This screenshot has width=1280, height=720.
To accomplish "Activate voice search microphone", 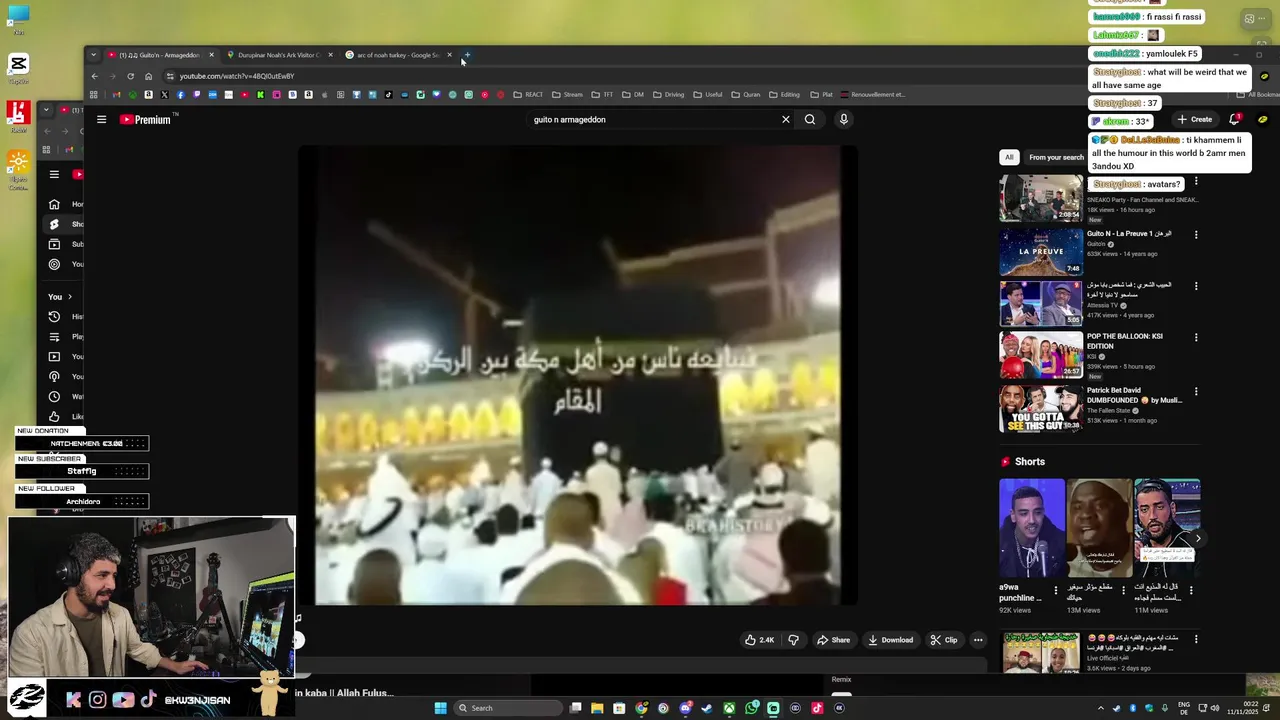I will (843, 119).
